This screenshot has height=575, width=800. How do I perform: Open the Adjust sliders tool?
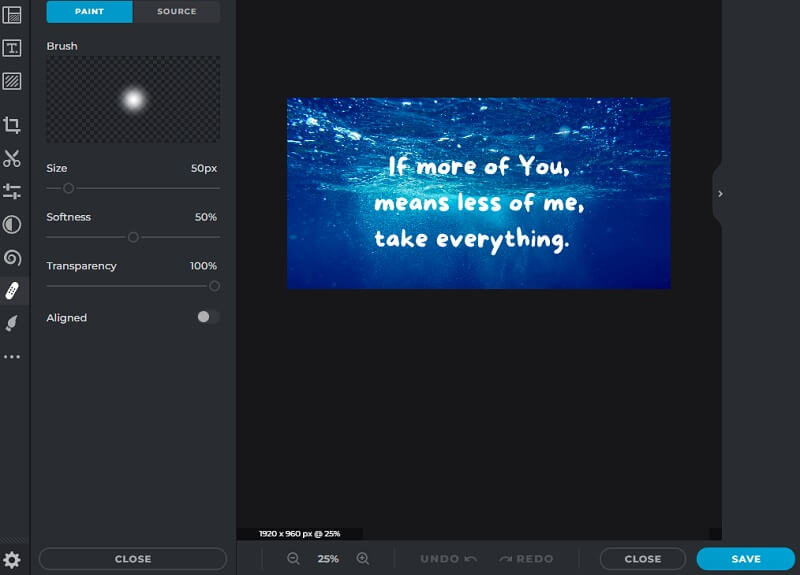(x=12, y=191)
